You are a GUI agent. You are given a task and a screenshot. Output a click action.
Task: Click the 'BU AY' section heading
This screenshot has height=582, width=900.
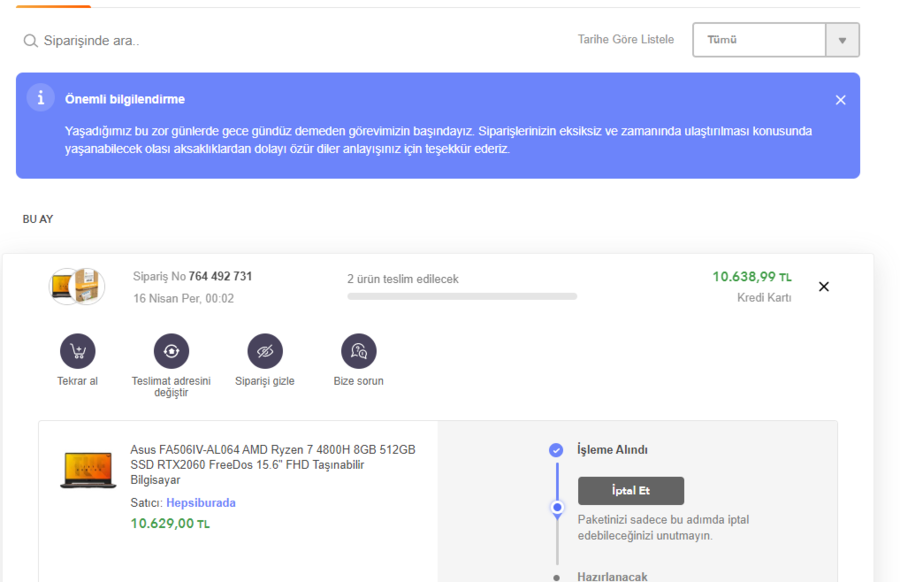38,219
